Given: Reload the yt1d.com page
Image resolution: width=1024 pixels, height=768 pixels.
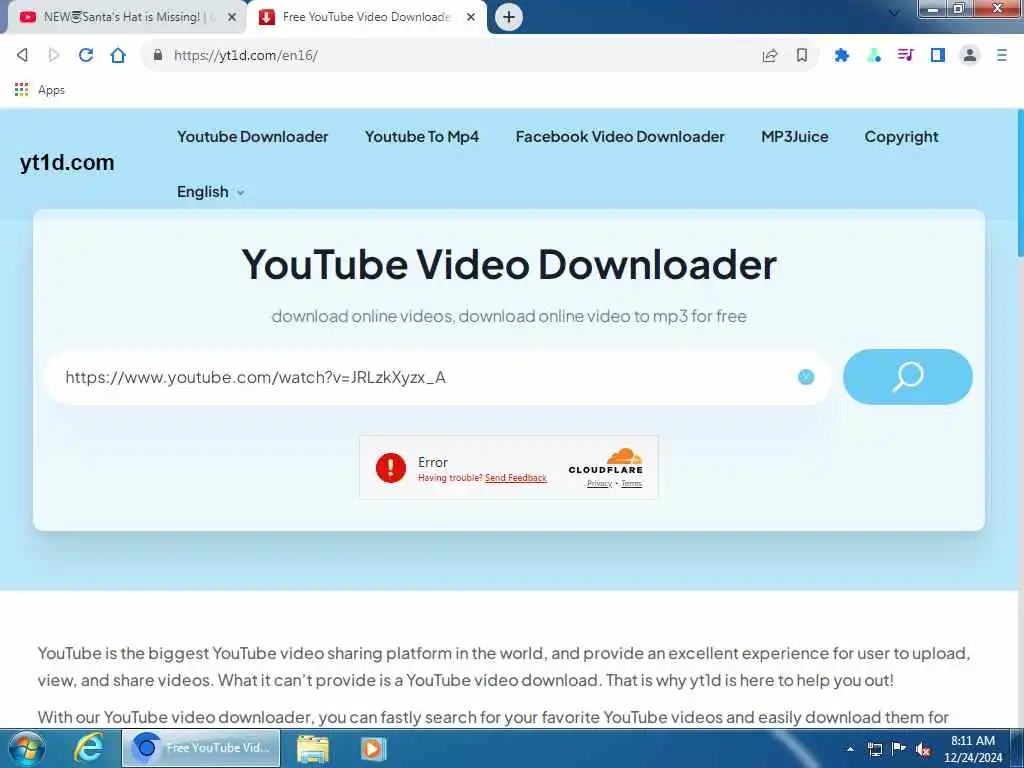Looking at the screenshot, I should [86, 55].
